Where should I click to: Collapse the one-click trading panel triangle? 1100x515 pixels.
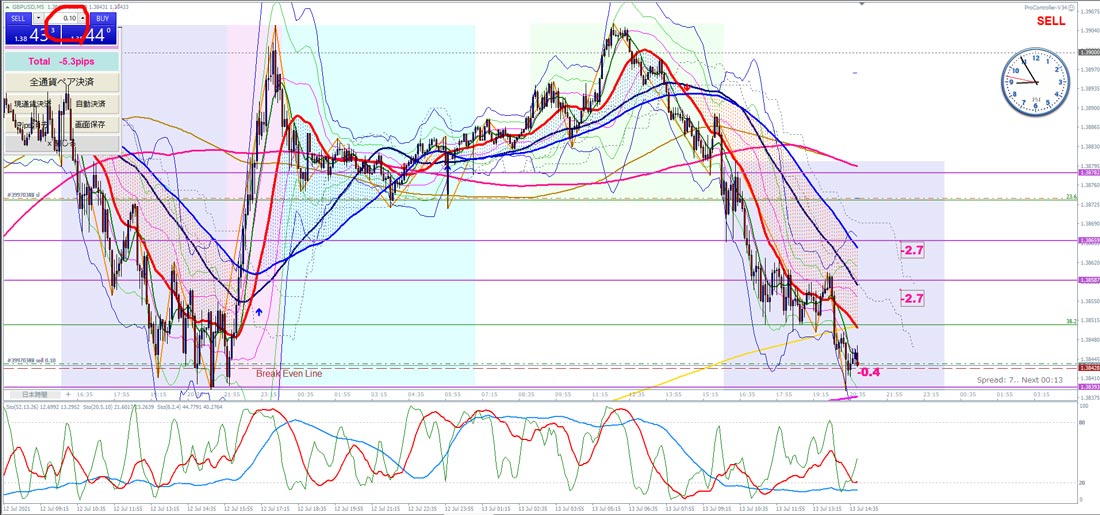(x=8, y=7)
